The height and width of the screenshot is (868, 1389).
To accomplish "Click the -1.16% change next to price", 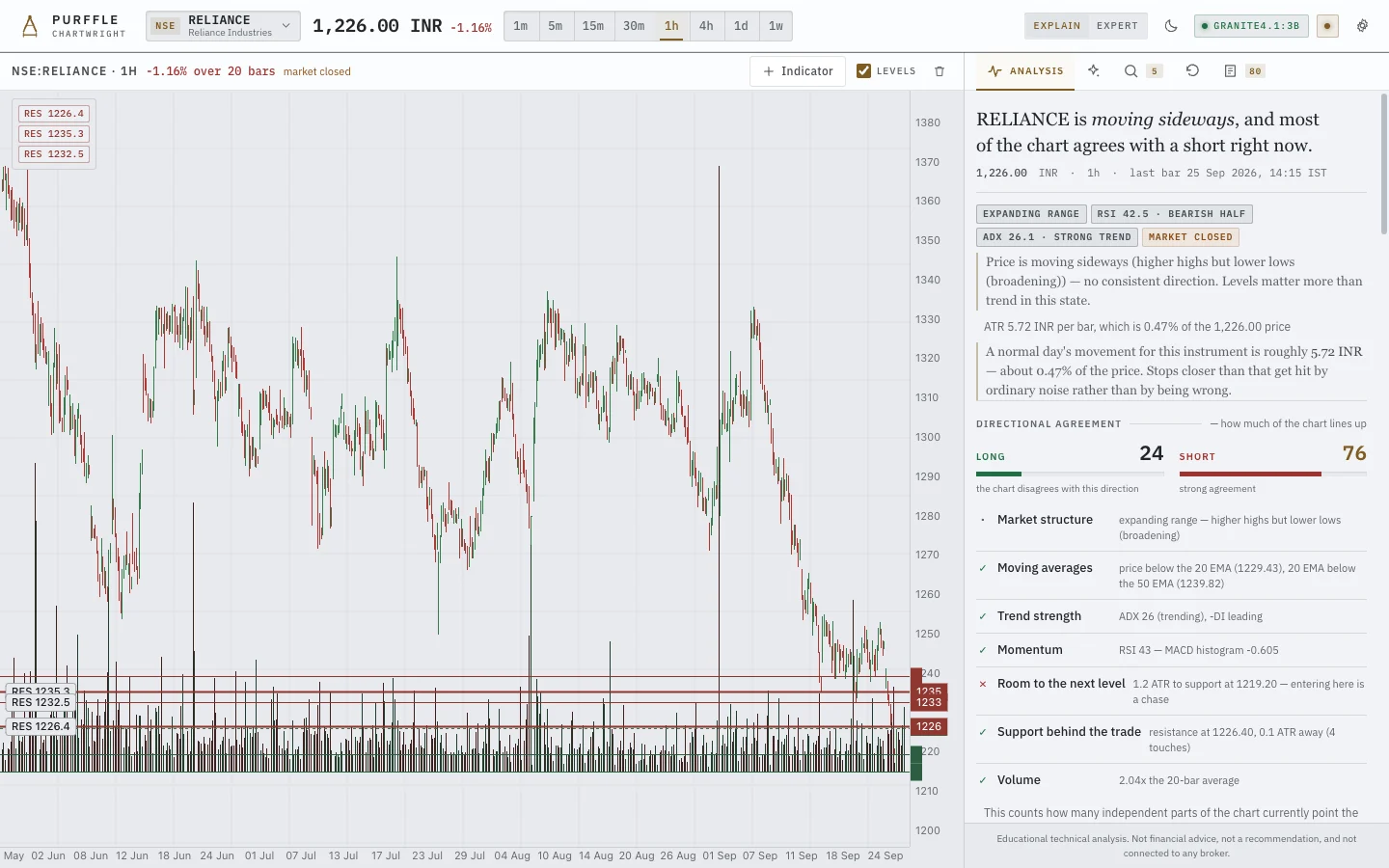I will click(471, 28).
